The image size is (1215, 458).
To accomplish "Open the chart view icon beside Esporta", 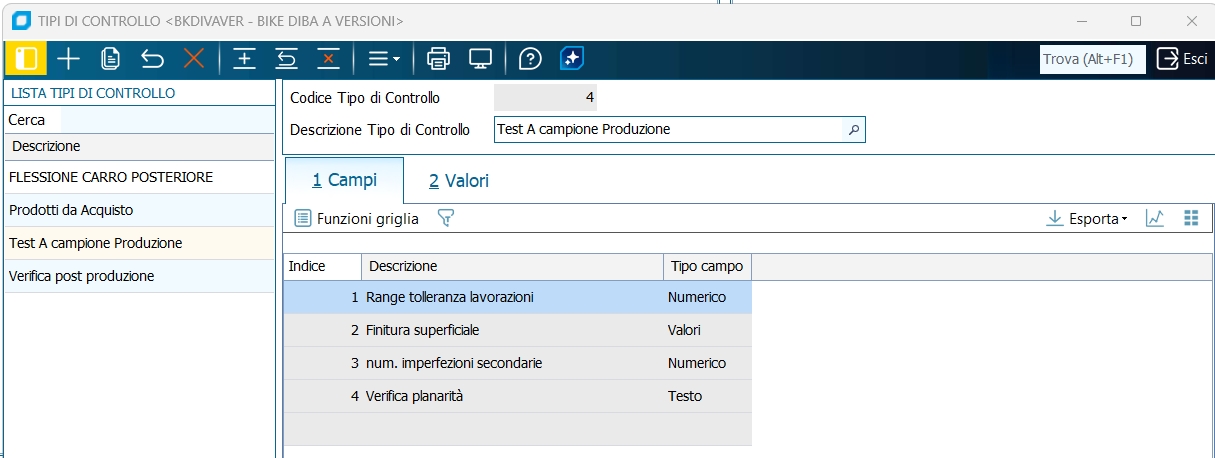I will tap(1155, 218).
